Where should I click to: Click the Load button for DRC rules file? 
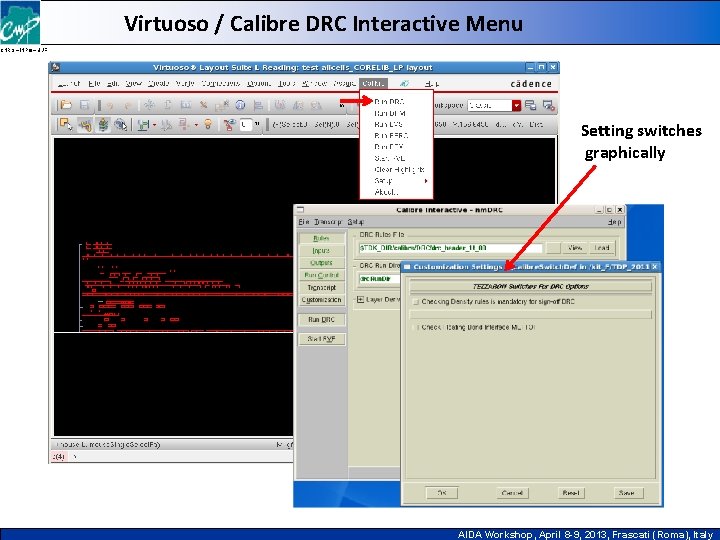point(602,248)
